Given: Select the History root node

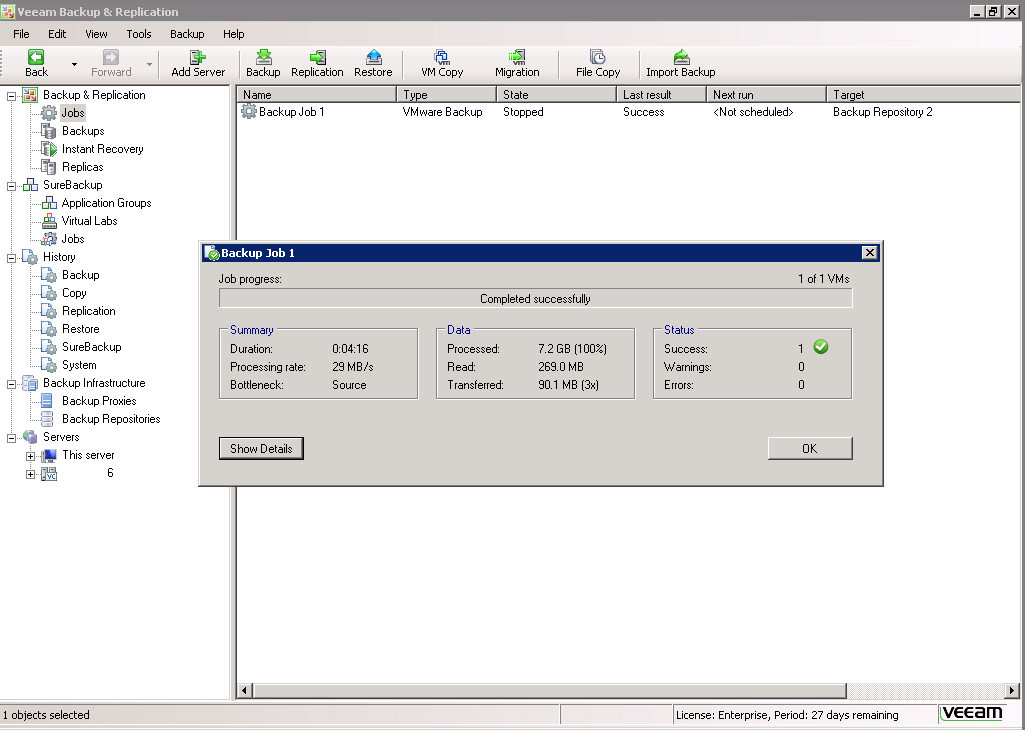Looking at the screenshot, I should [x=59, y=257].
